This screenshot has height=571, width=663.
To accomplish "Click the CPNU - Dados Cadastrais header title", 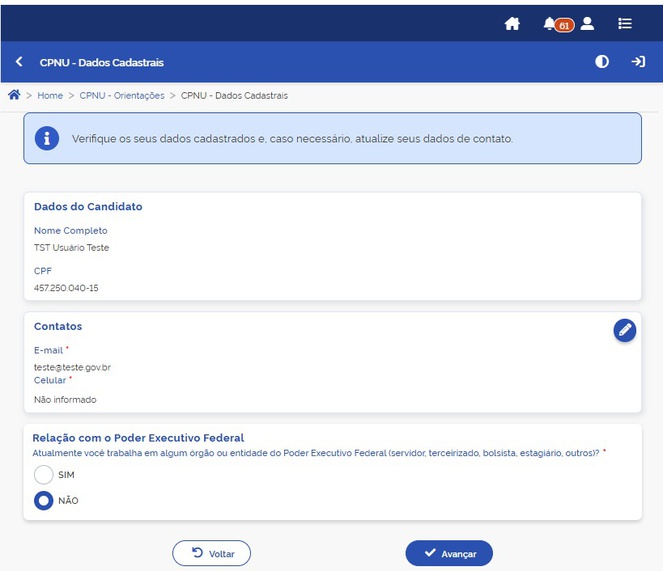I will (x=101, y=63).
